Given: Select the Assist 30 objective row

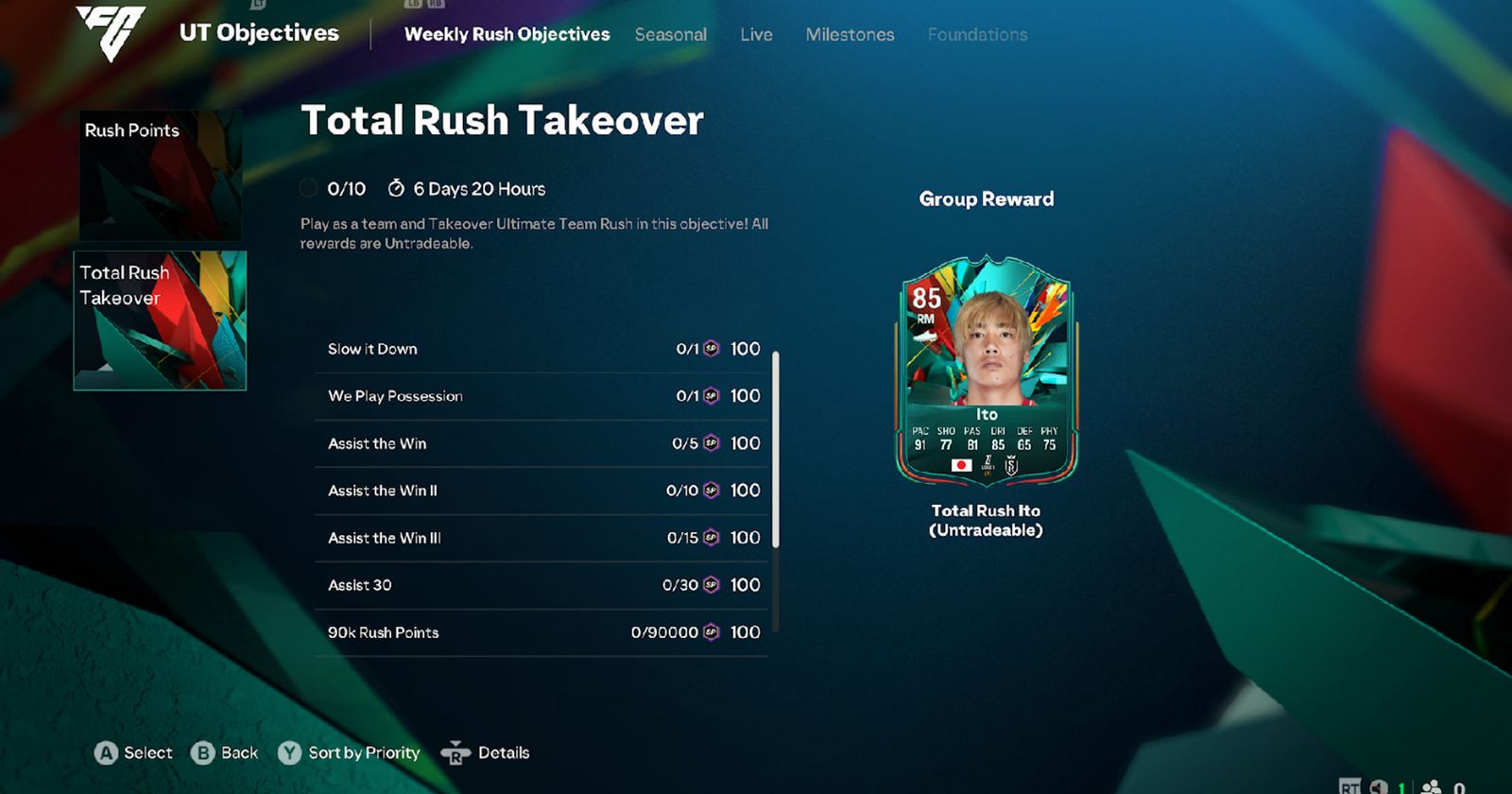Looking at the screenshot, I should point(541,585).
